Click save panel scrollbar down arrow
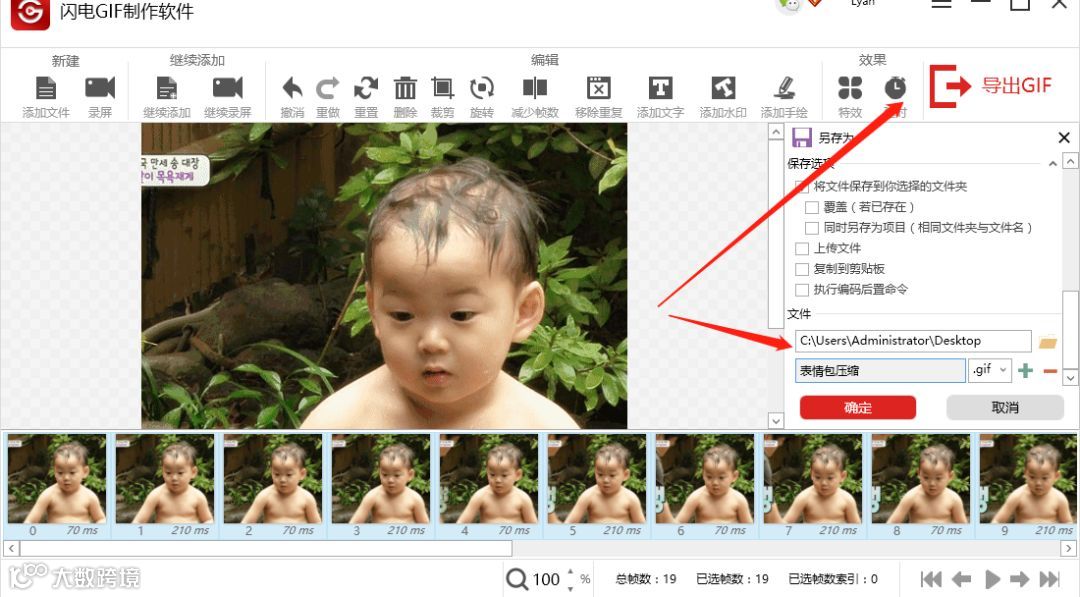Screen dimensions: 1080x597 (x=1070, y=377)
